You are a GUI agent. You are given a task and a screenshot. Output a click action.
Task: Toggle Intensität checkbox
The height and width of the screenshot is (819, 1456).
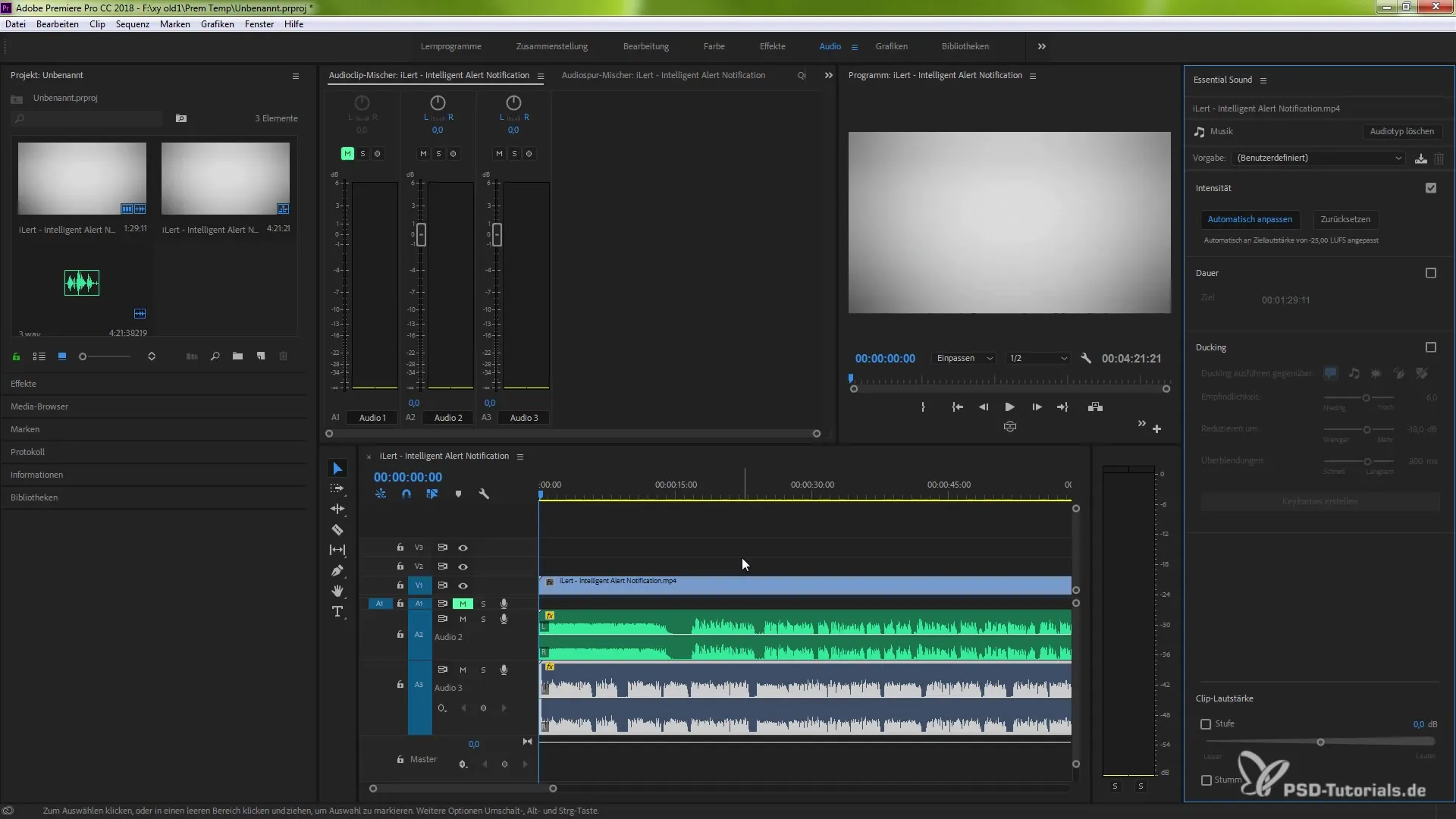point(1431,188)
